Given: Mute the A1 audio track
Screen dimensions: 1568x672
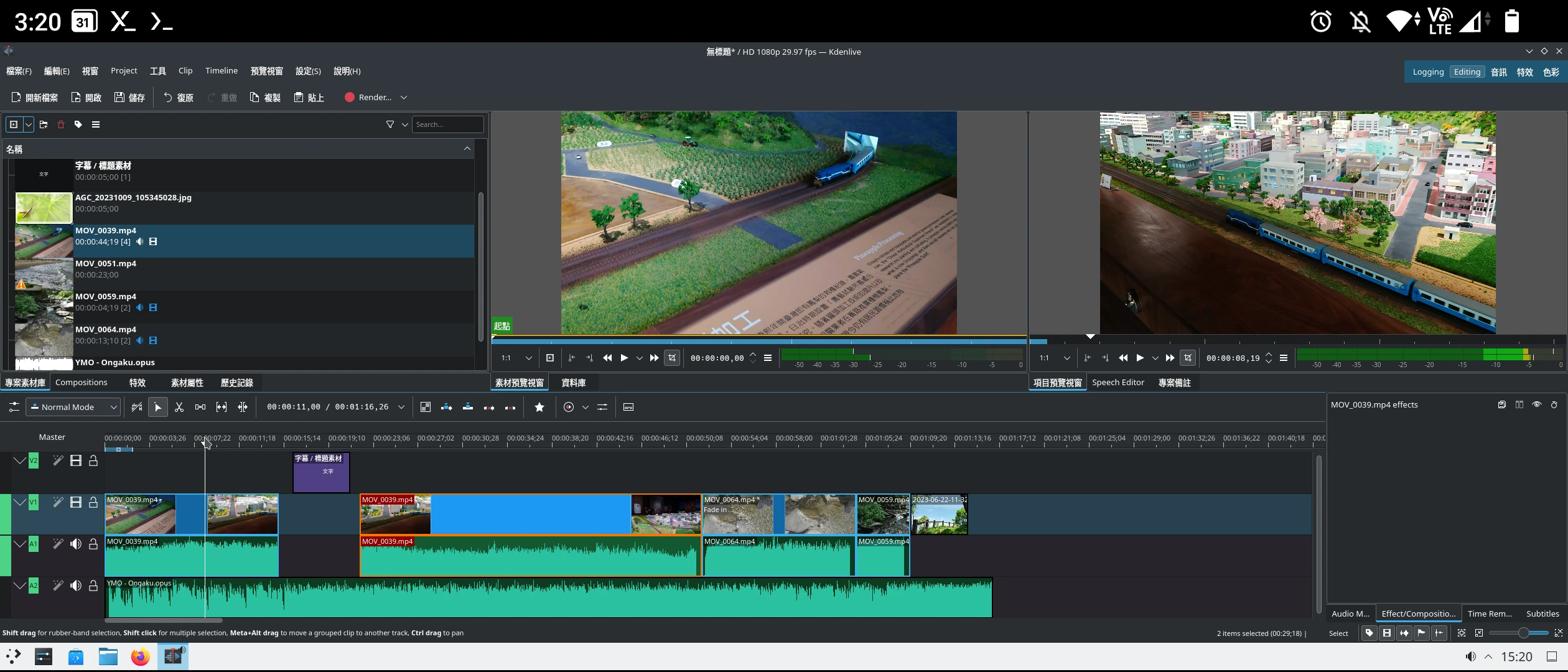Looking at the screenshot, I should tap(76, 544).
